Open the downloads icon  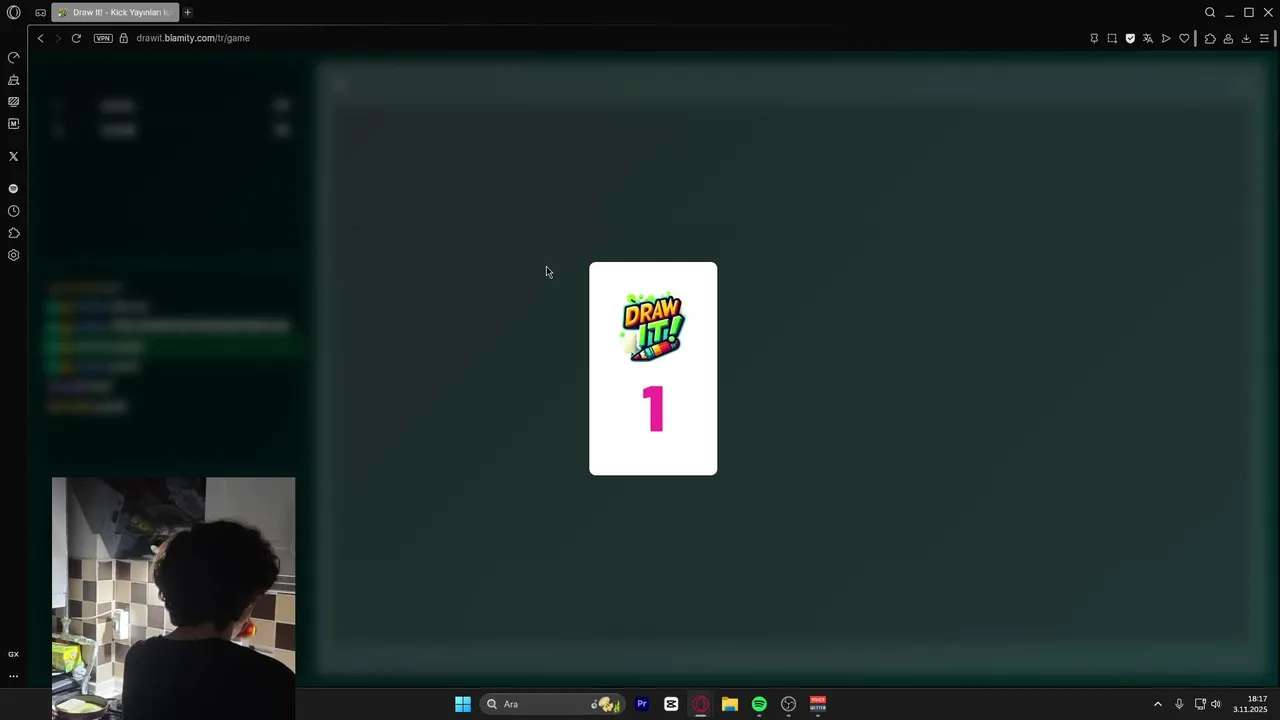click(x=1246, y=38)
